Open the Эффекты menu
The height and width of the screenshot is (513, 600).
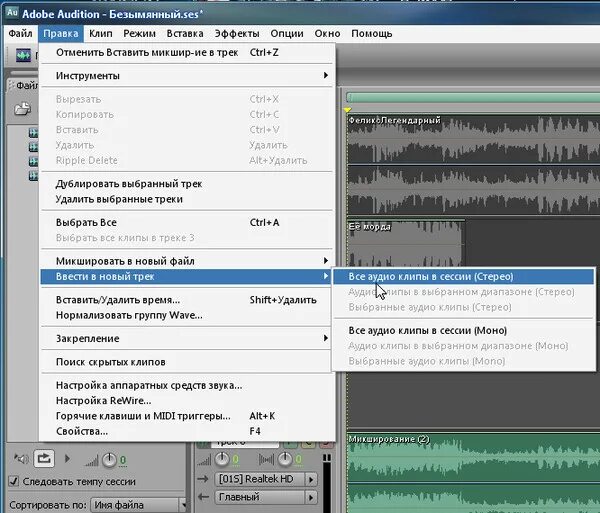(237, 34)
